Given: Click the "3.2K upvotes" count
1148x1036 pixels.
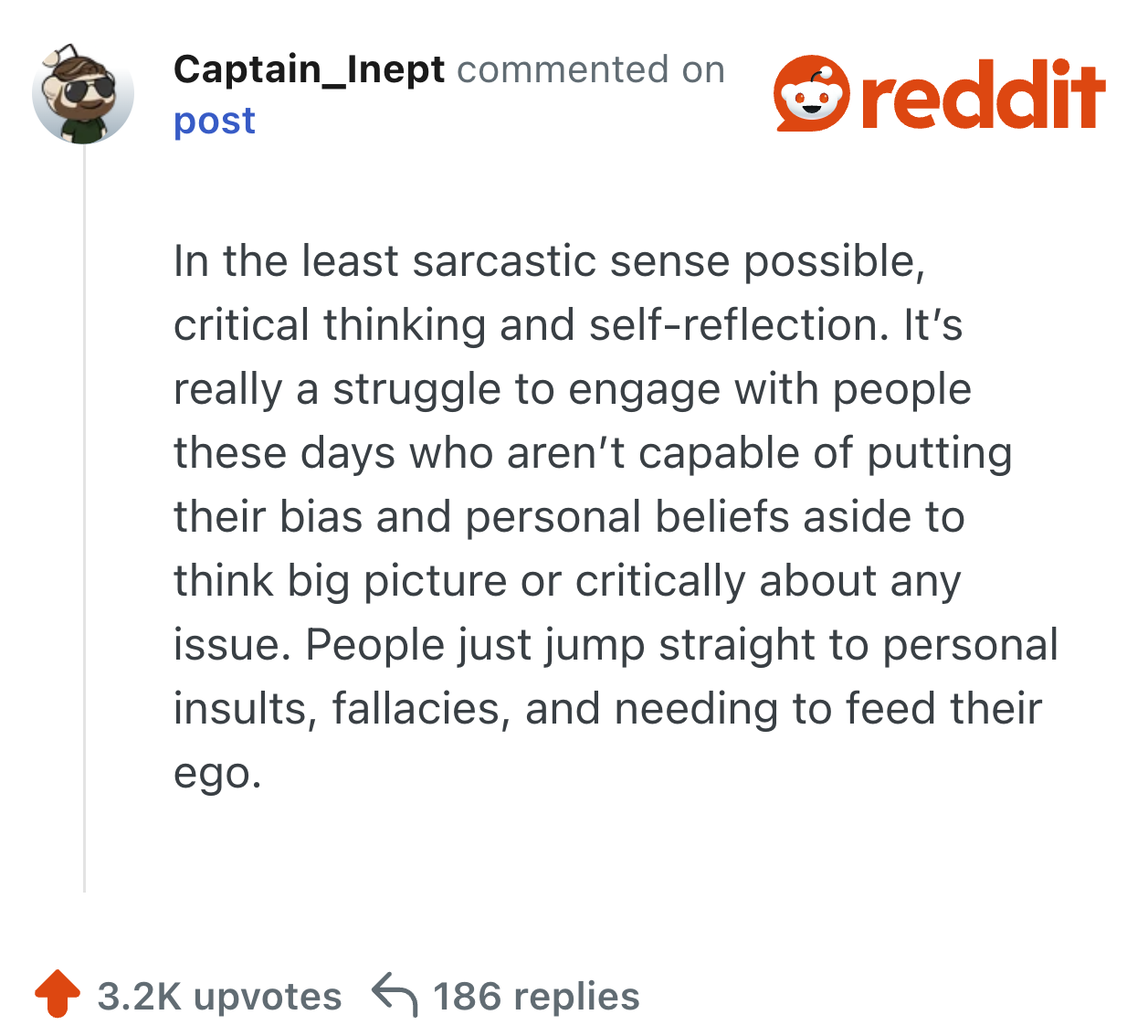Looking at the screenshot, I should click(x=219, y=997).
